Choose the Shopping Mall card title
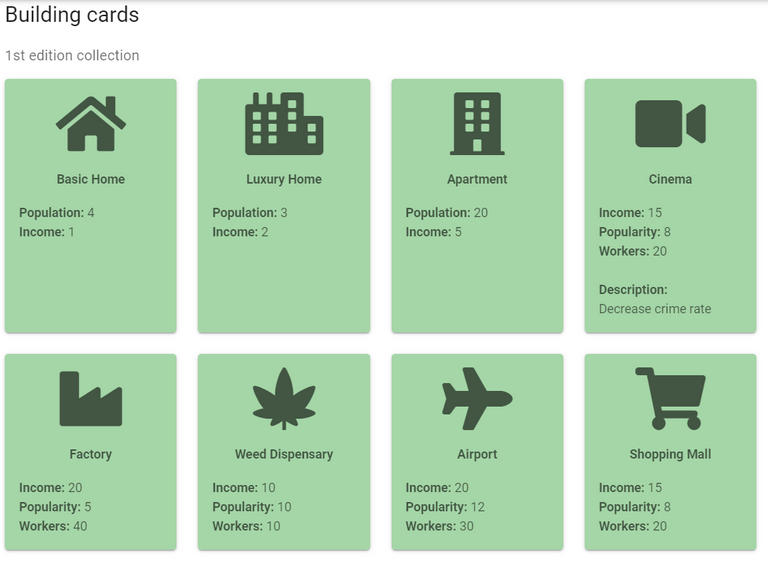This screenshot has width=768, height=565. (x=670, y=454)
